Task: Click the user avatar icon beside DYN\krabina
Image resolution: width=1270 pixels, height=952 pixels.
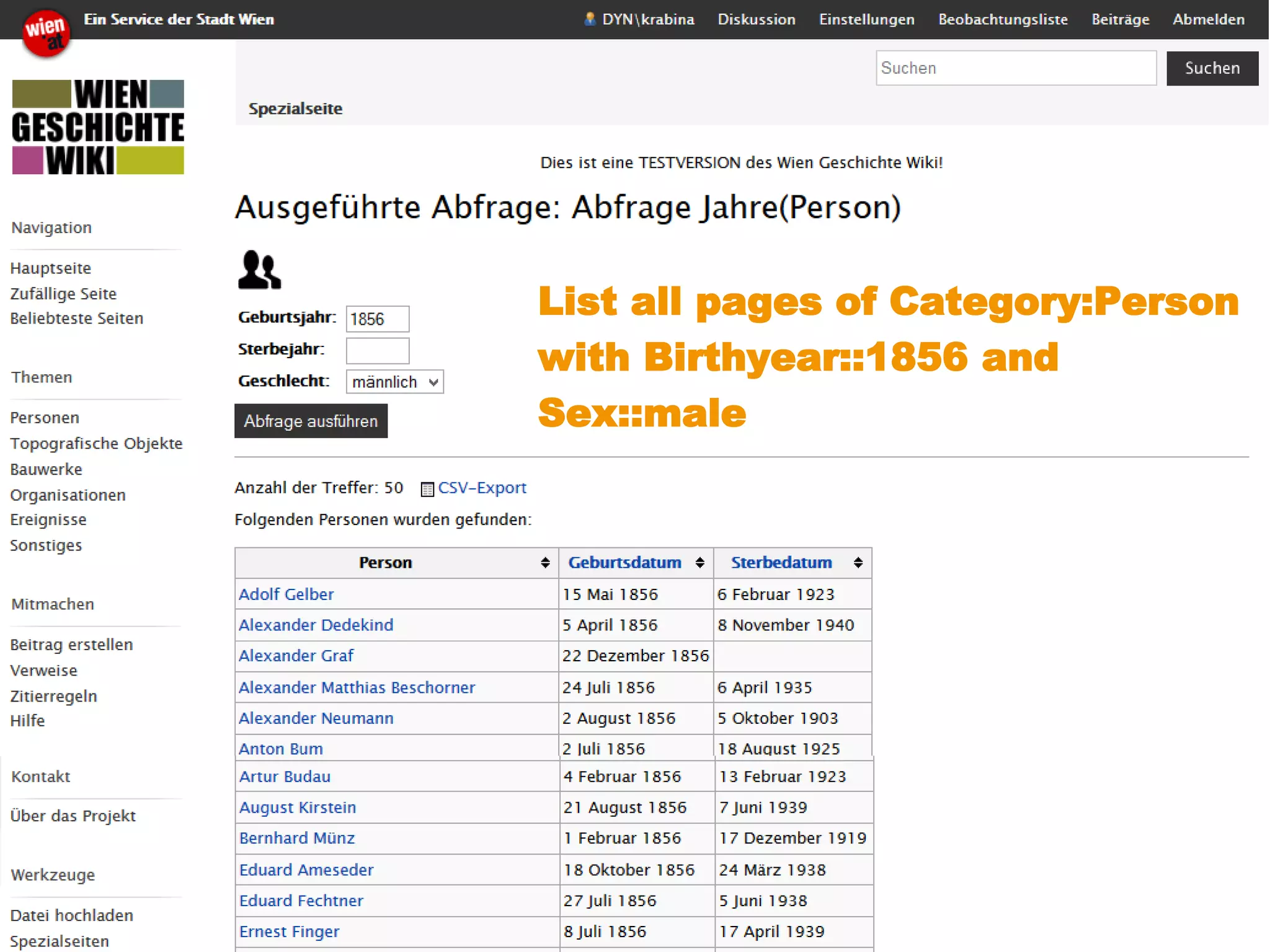Action: point(589,19)
